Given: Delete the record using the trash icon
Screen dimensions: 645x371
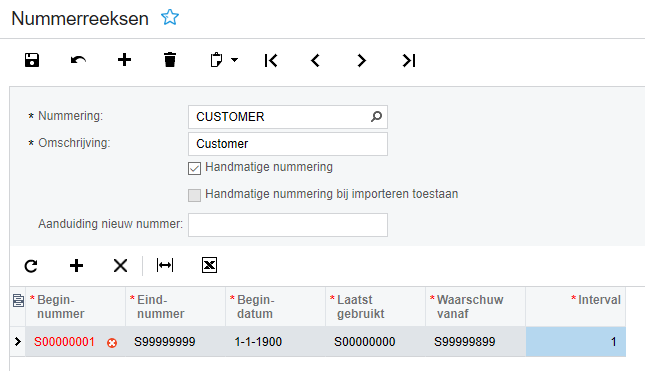Looking at the screenshot, I should coord(170,60).
